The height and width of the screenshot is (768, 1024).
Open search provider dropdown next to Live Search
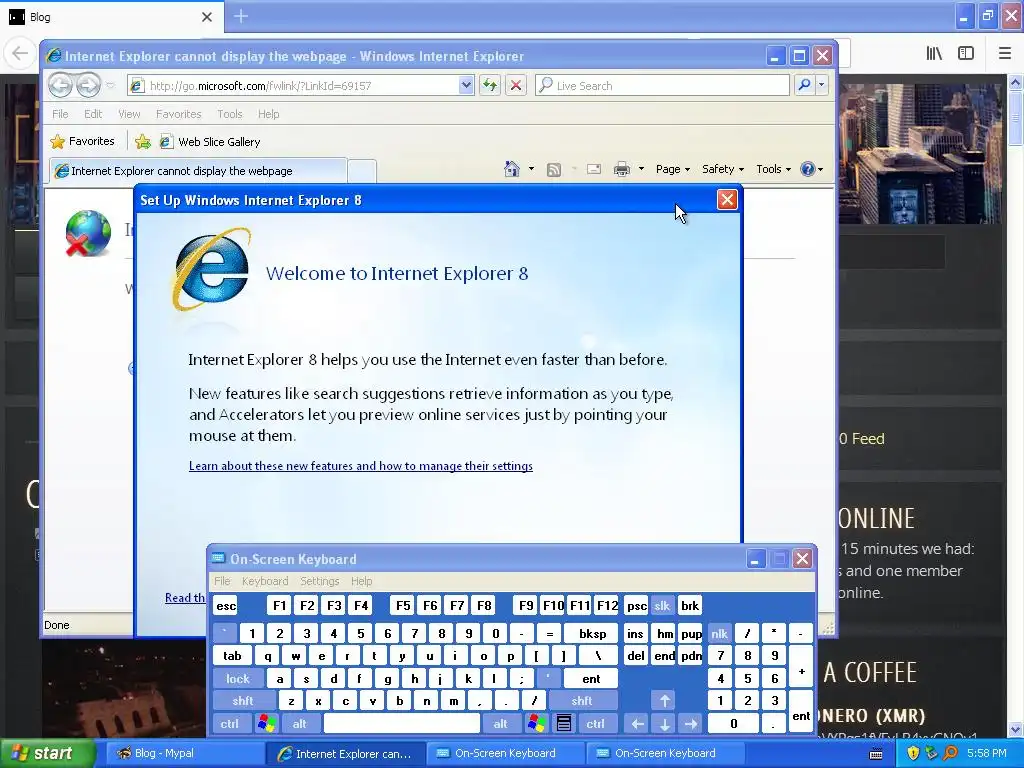coord(822,85)
